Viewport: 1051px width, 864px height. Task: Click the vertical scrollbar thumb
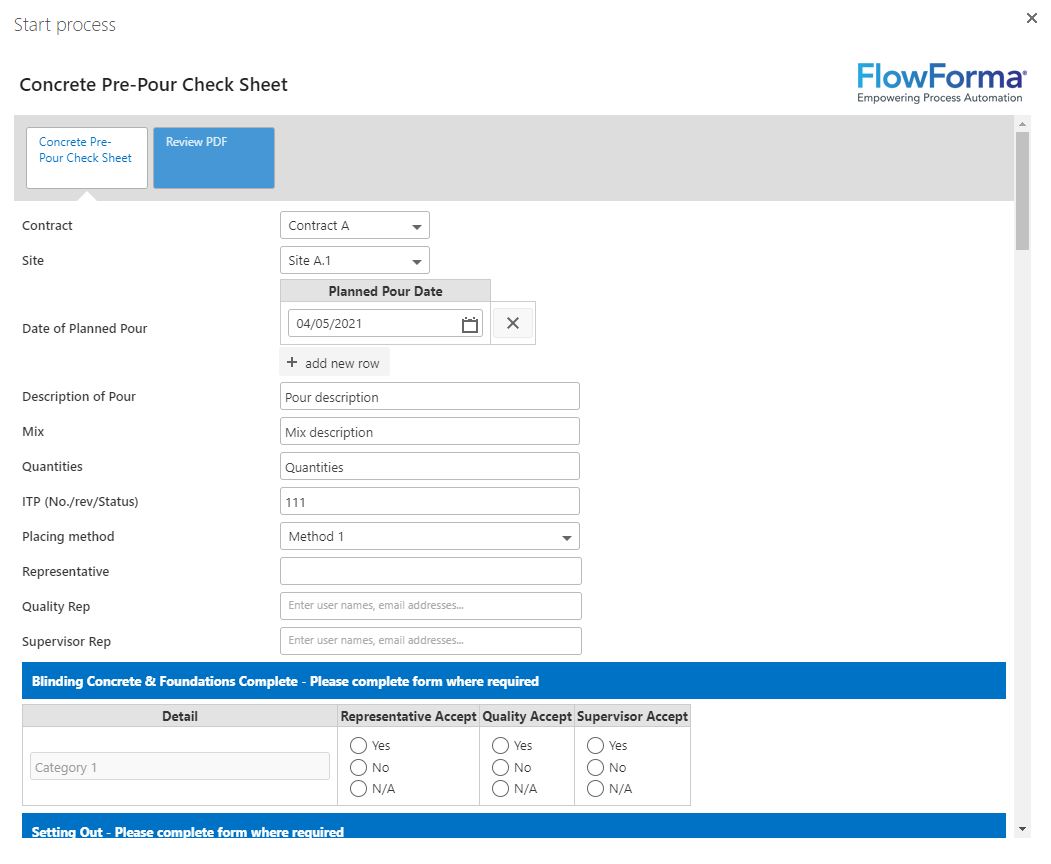pos(1022,191)
